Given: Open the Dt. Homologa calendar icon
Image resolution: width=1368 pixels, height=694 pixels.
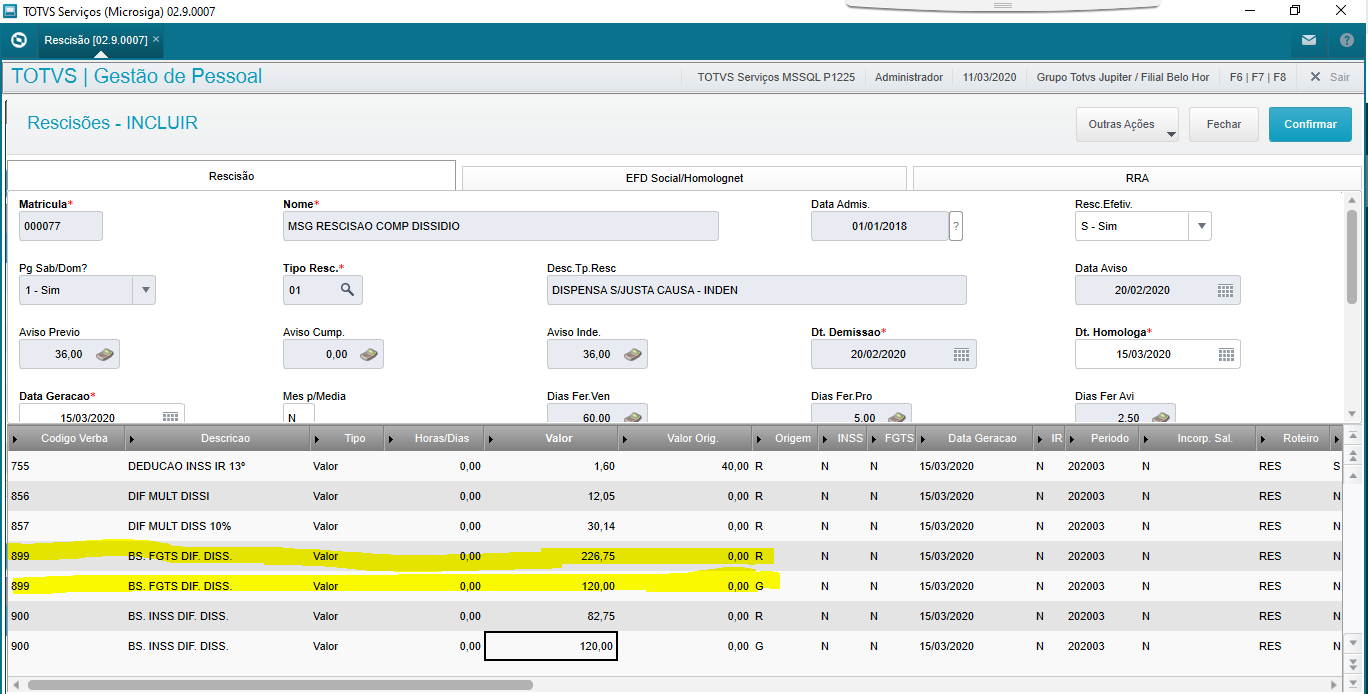Looking at the screenshot, I should (1225, 354).
